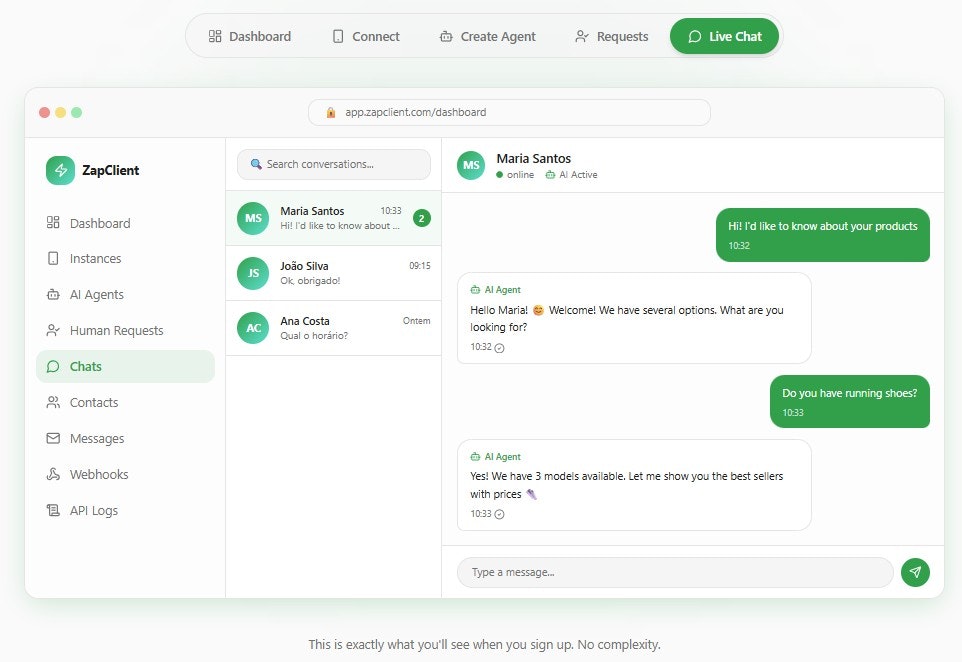962x662 pixels.
Task: Open the Create Agent page
Action: coord(487,36)
